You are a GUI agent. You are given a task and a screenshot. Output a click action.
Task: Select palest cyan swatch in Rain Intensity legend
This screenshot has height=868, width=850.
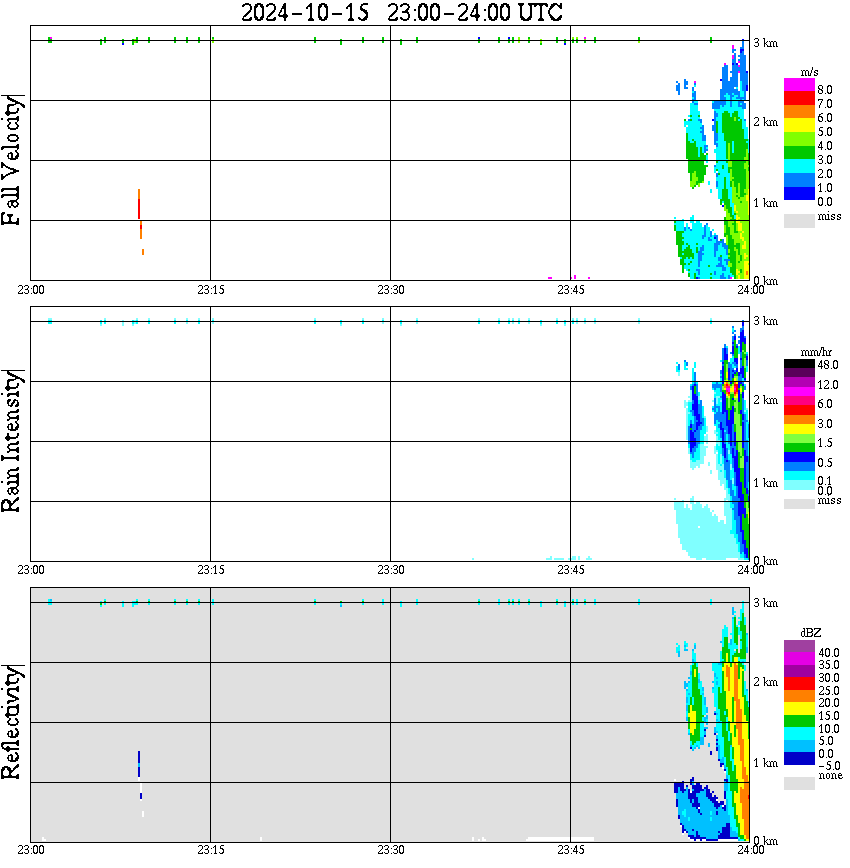click(799, 484)
